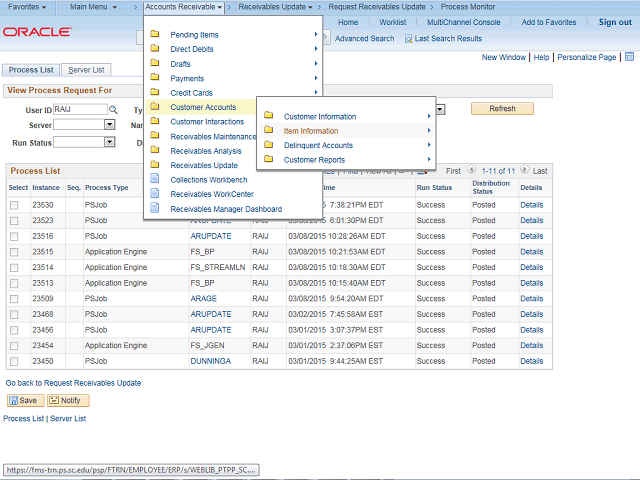The height and width of the screenshot is (480, 640).
Task: Open the Server dropdown list
Action: point(109,125)
